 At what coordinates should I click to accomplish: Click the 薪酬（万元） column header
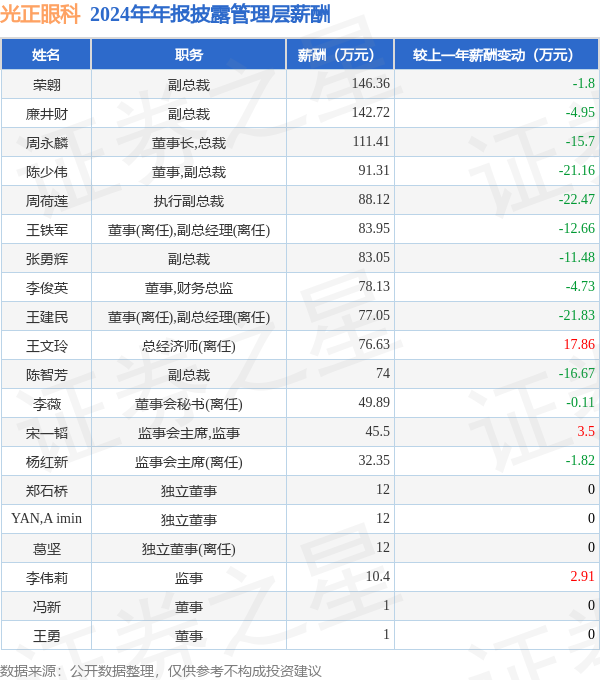pyautogui.click(x=340, y=55)
